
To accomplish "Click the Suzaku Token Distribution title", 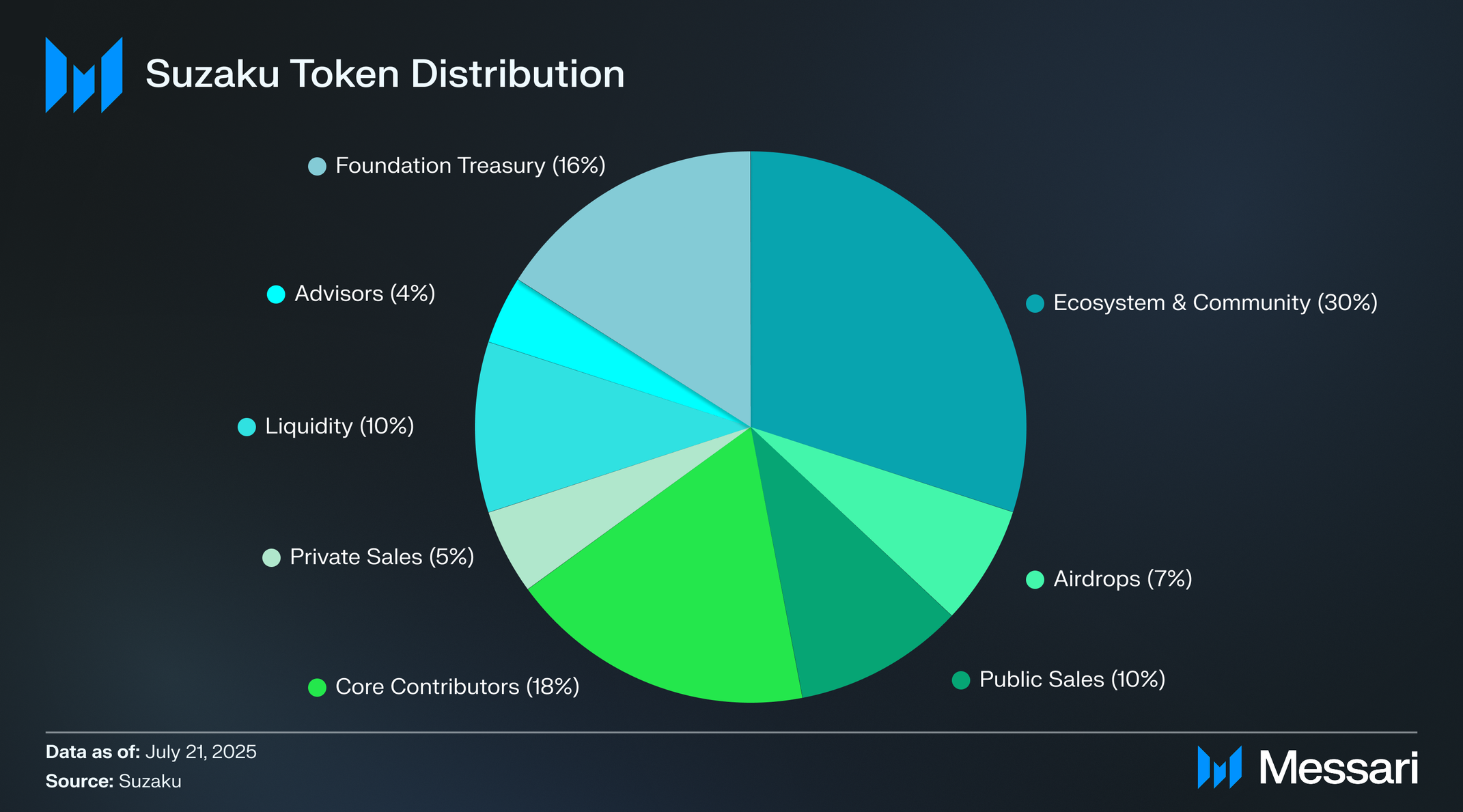I will pos(385,74).
